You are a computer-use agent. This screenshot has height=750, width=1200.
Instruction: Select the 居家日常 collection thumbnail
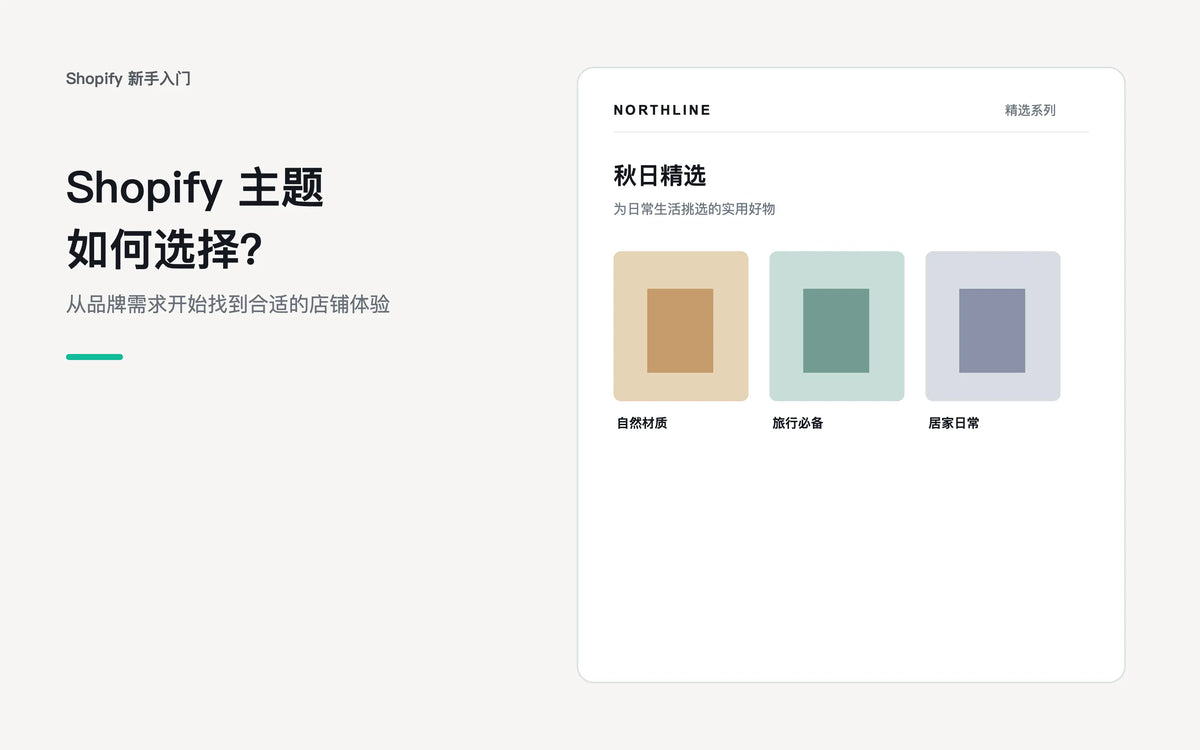tap(993, 326)
